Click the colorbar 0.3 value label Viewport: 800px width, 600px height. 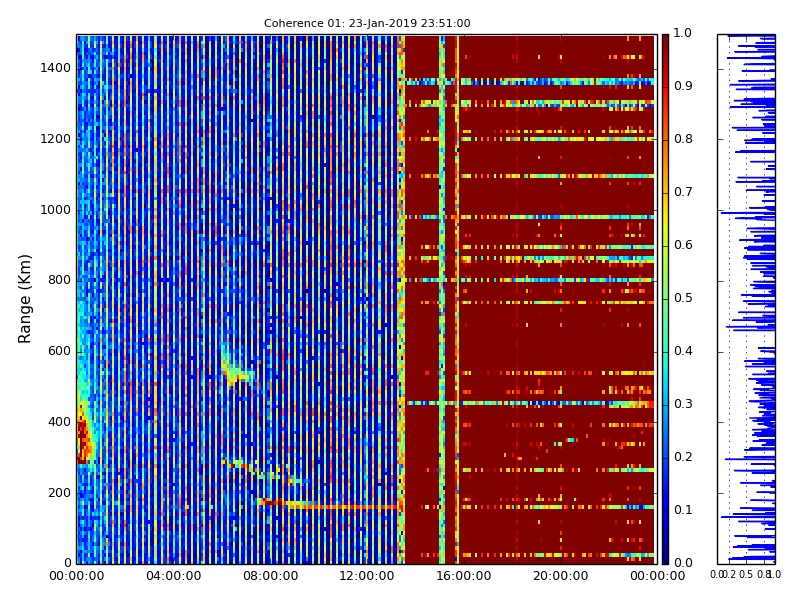[x=683, y=404]
